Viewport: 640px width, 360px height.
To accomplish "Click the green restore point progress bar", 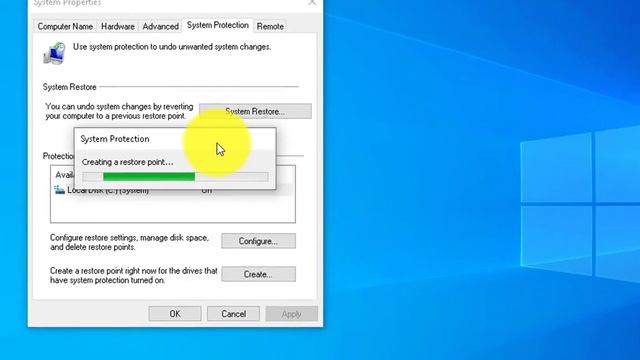I will (x=175, y=176).
